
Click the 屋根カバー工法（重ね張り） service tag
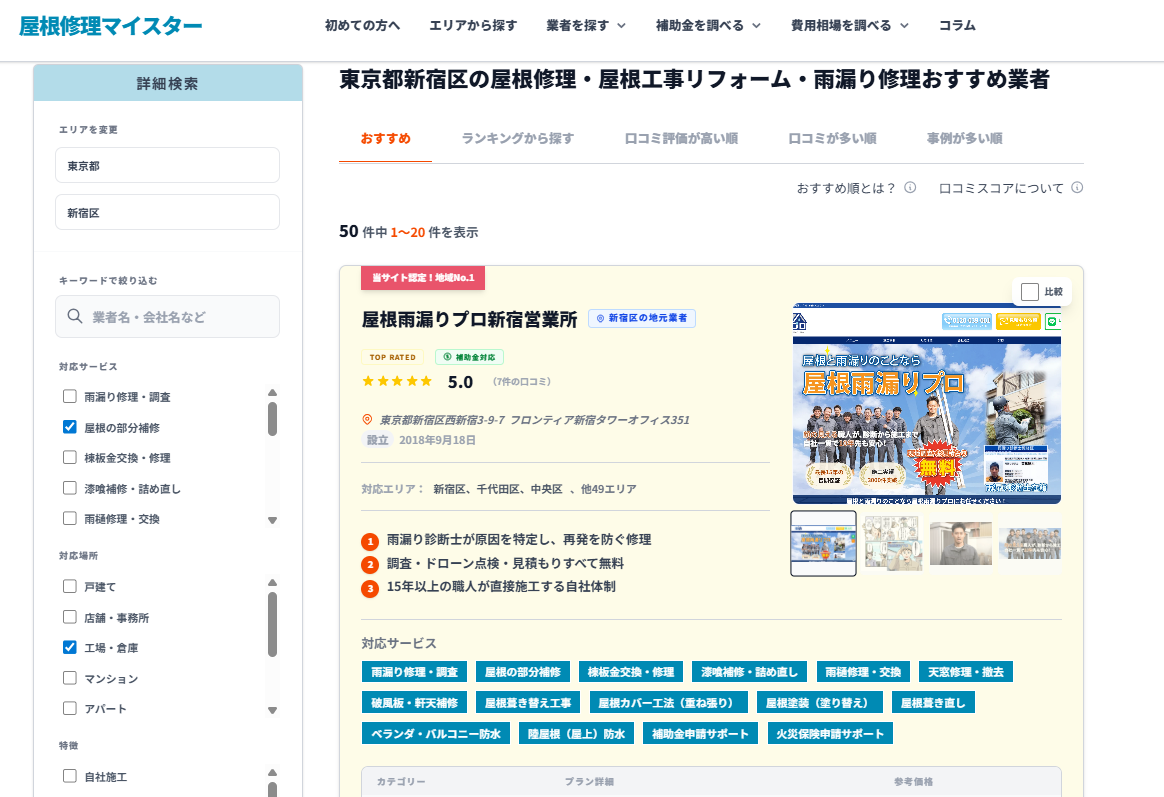(x=669, y=703)
